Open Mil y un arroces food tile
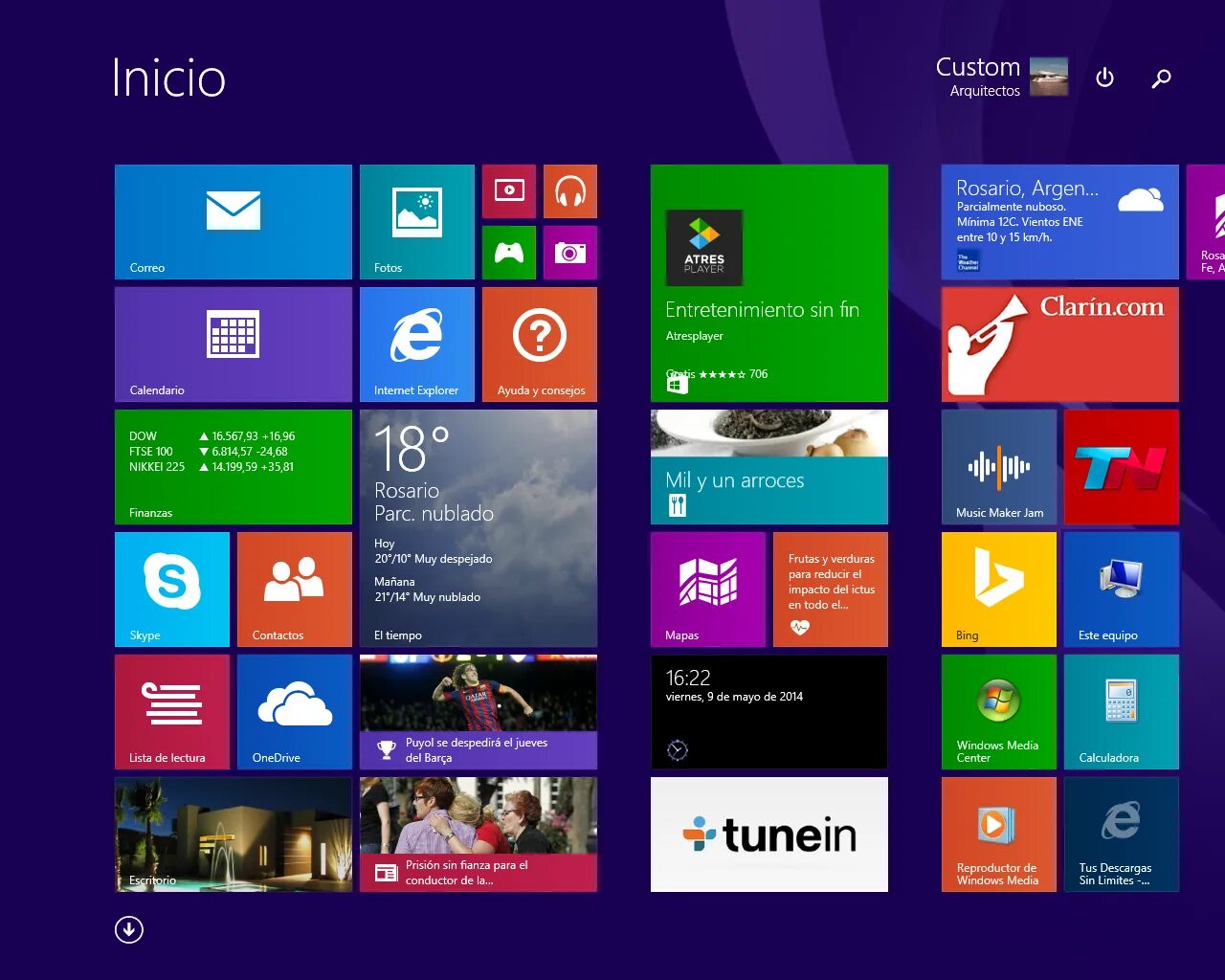1225x980 pixels. point(769,467)
